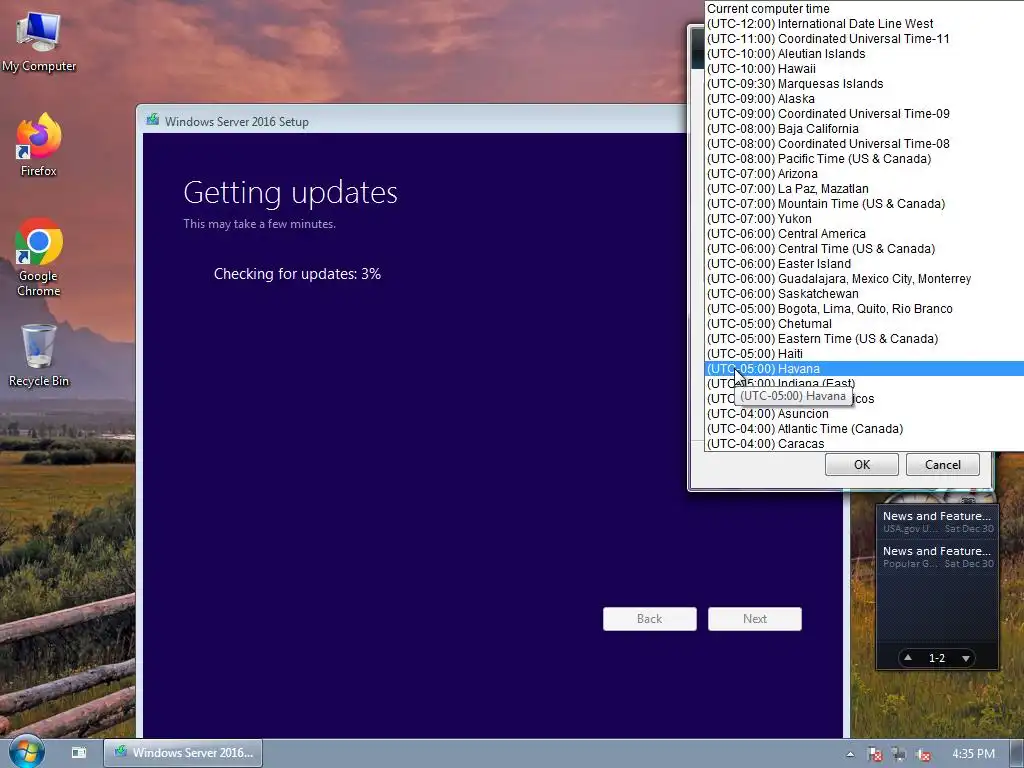Click the 4:35 PM taskbar clock
The width and height of the screenshot is (1024, 768).
pos(972,754)
